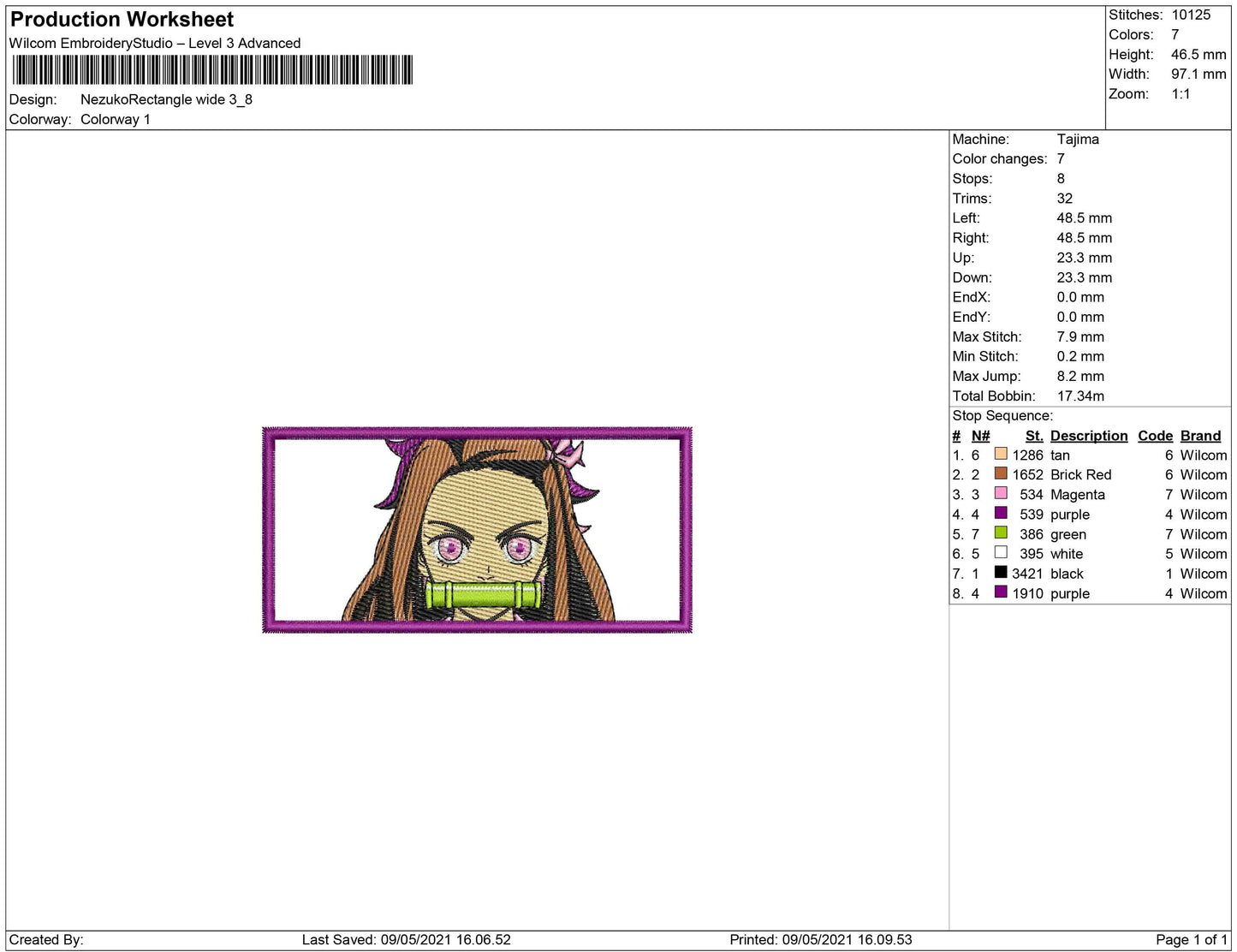Select the zoom value 1:1
Viewport: 1237px width, 952px height.
(1181, 93)
